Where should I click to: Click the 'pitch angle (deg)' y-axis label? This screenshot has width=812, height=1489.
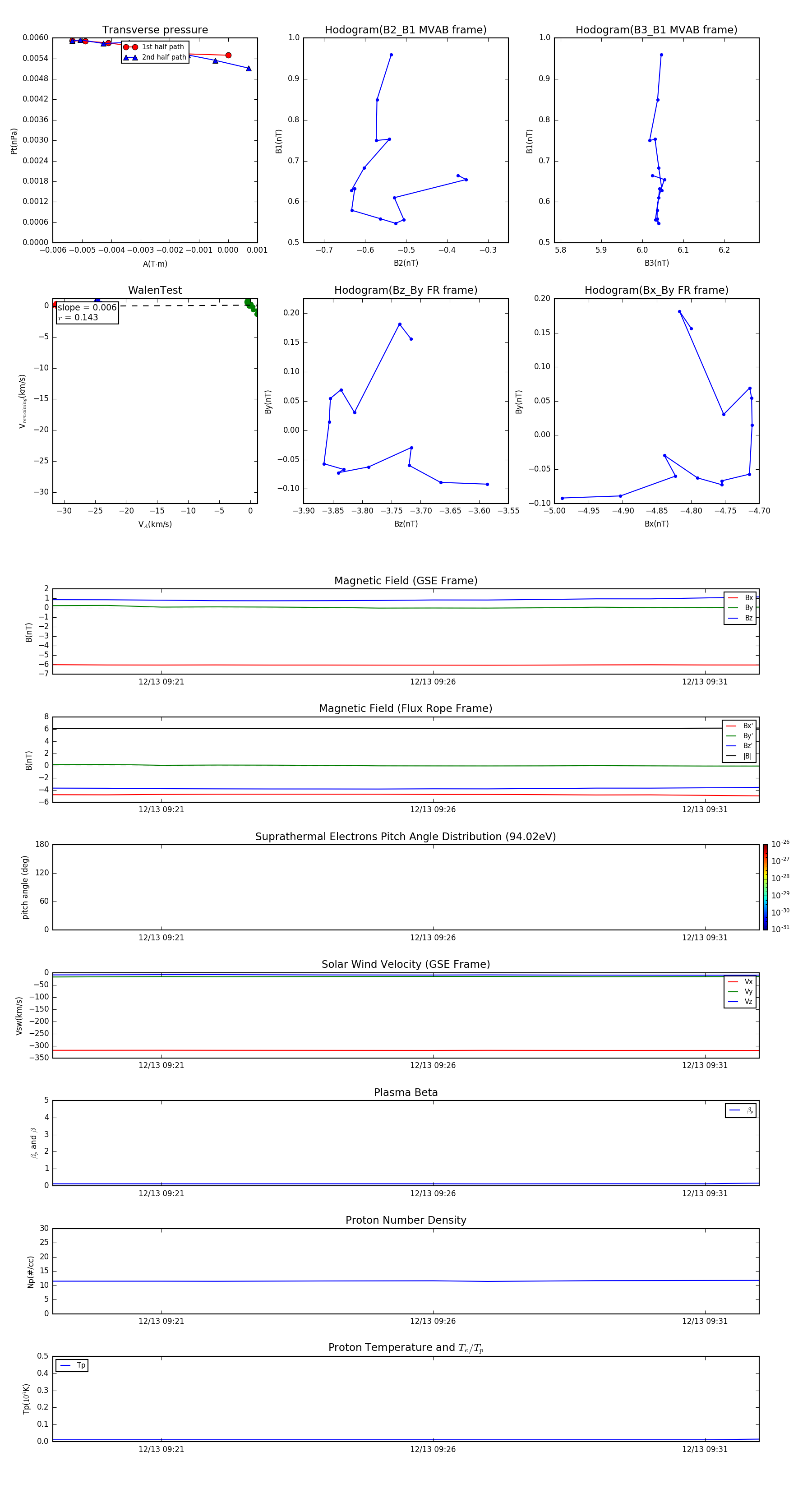click(25, 887)
